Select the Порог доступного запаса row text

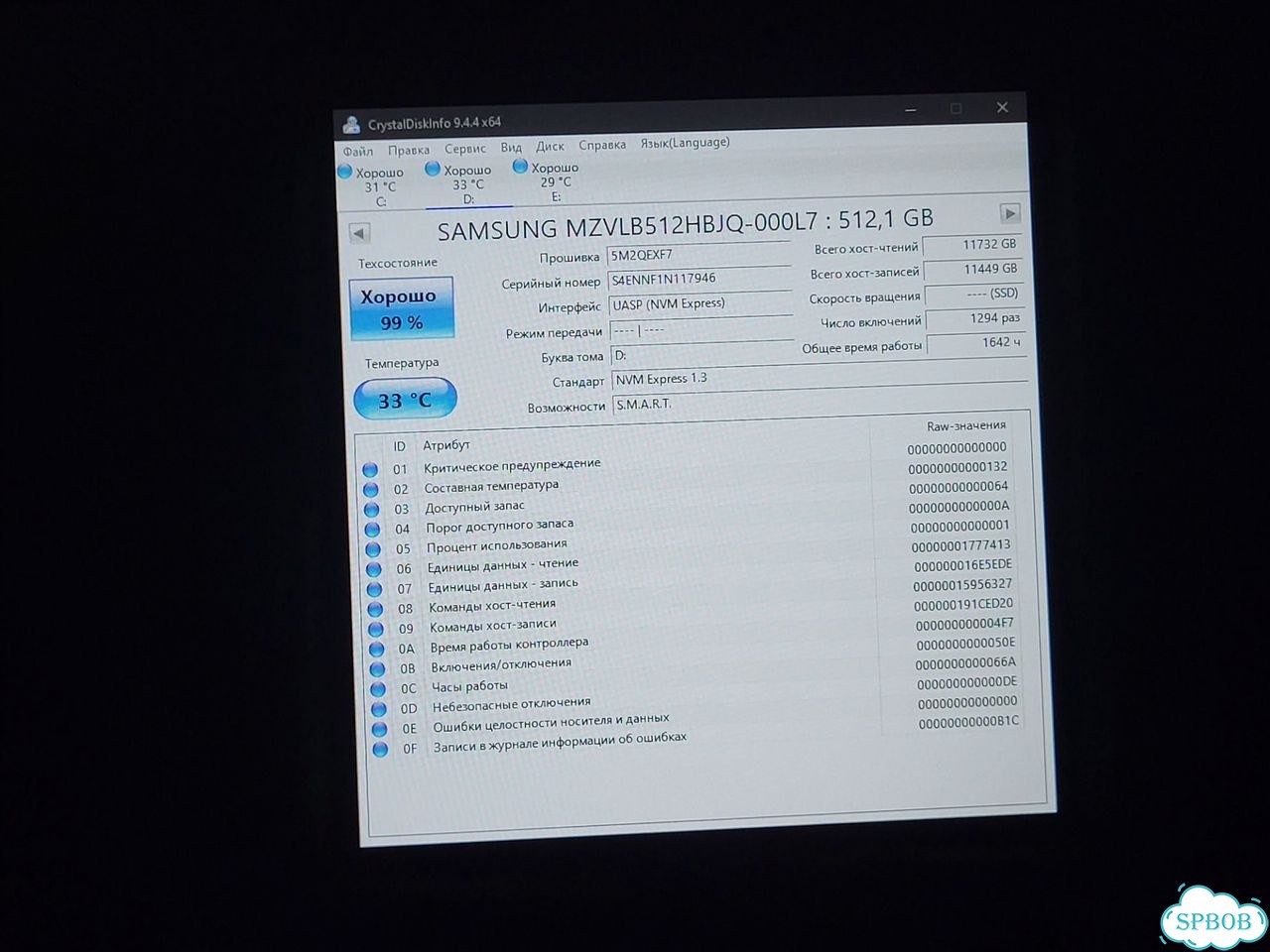(500, 526)
